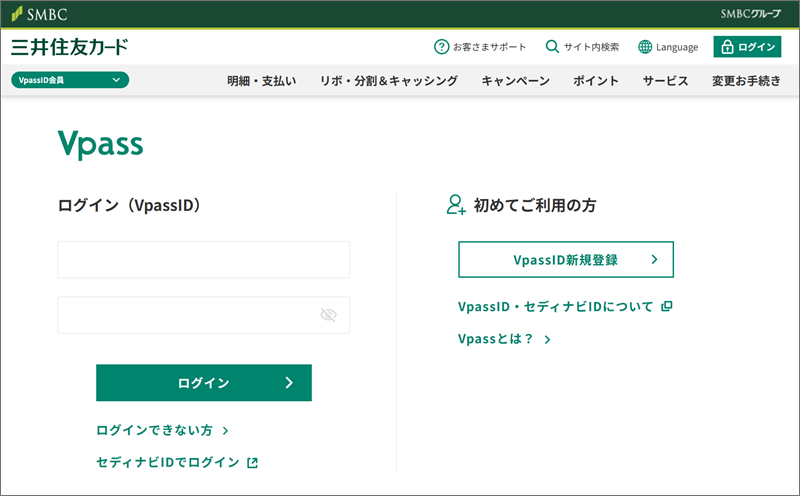
Task: Click the new user person-plus icon
Action: (x=456, y=205)
